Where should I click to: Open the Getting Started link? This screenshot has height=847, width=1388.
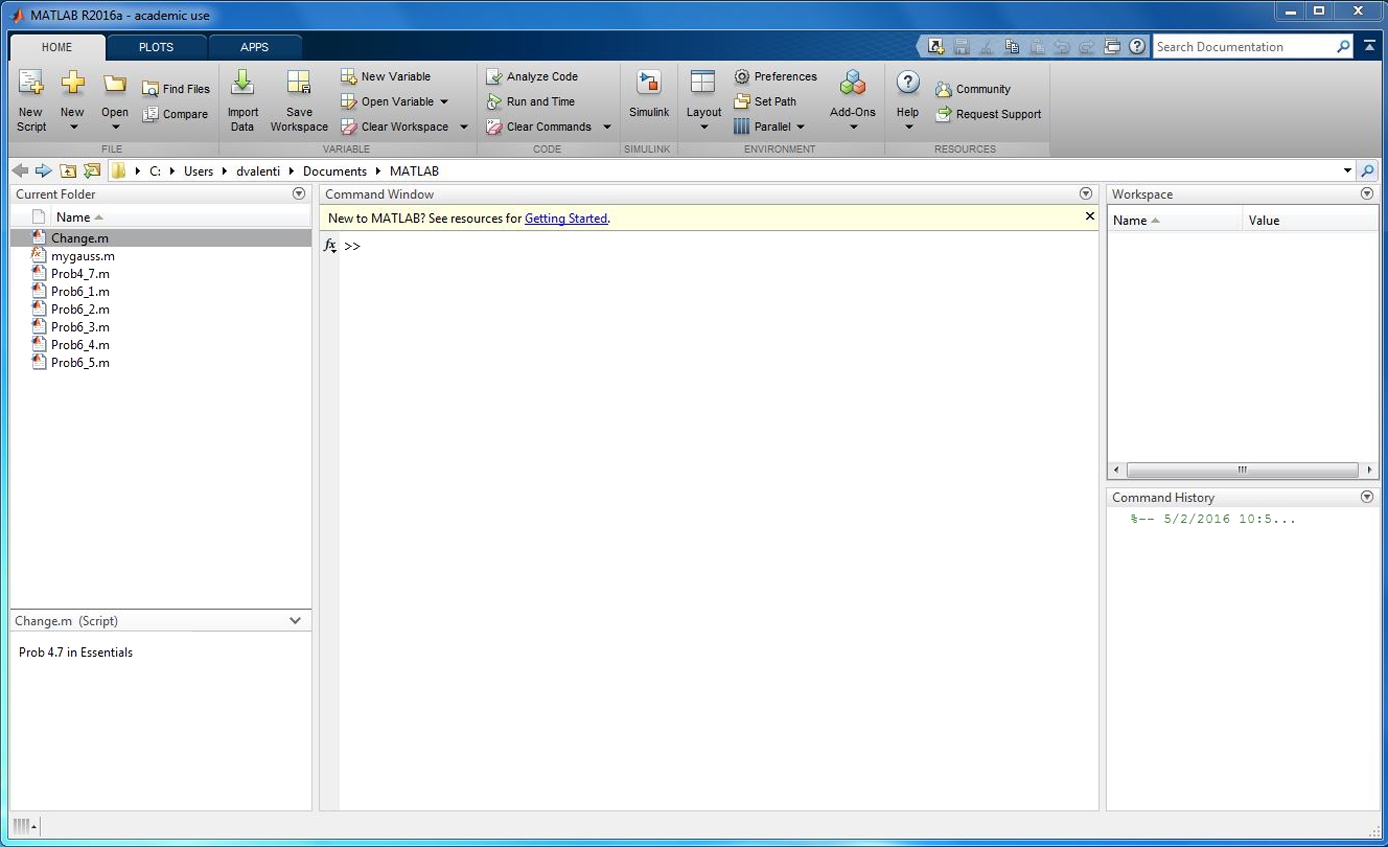[566, 218]
